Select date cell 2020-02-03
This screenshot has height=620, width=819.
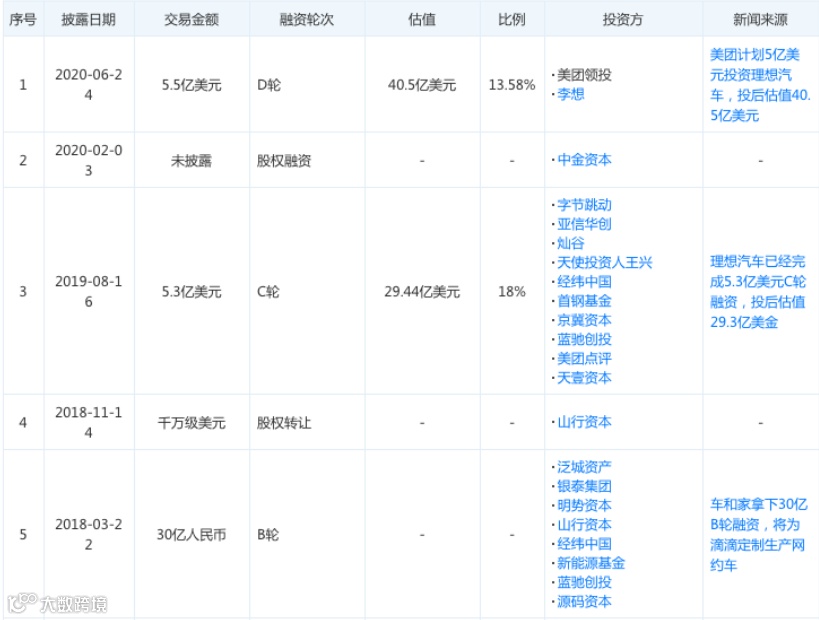(x=88, y=160)
